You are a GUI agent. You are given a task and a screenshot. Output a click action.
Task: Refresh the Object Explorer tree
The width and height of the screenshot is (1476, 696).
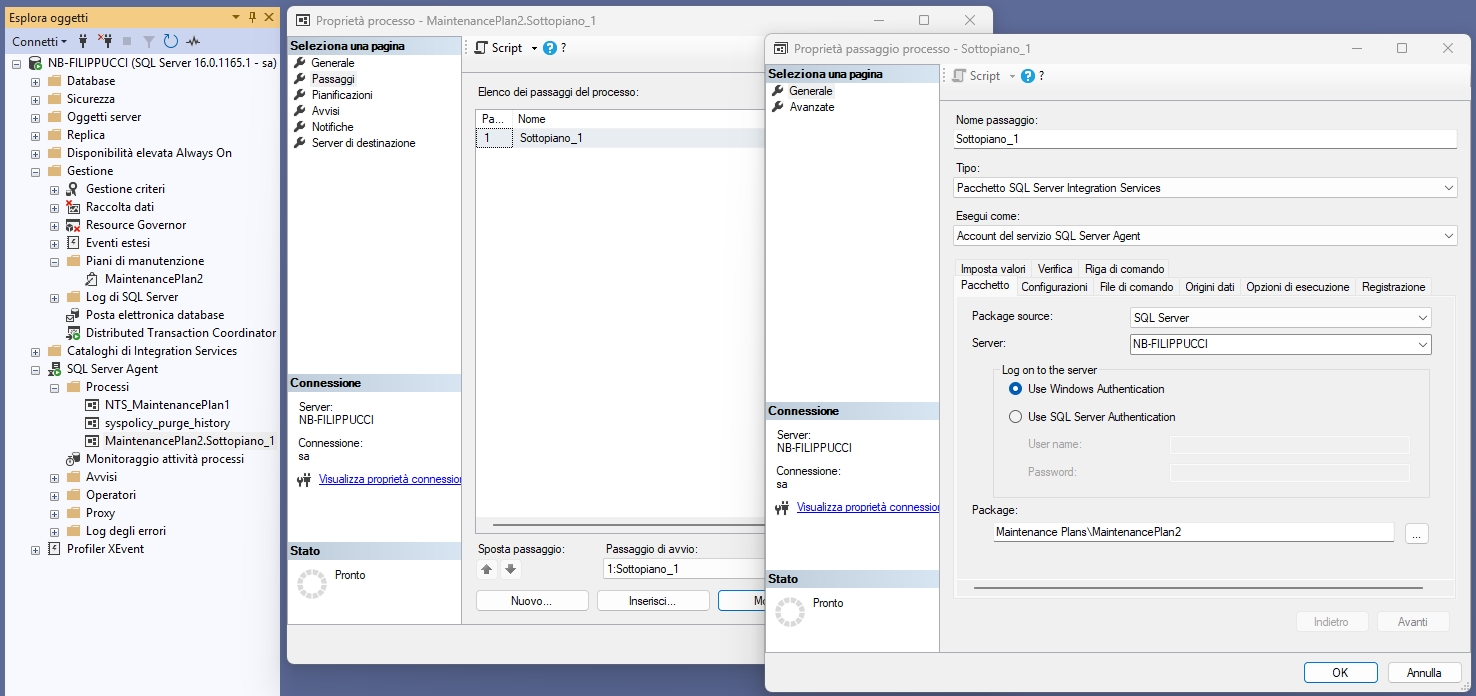click(x=170, y=42)
